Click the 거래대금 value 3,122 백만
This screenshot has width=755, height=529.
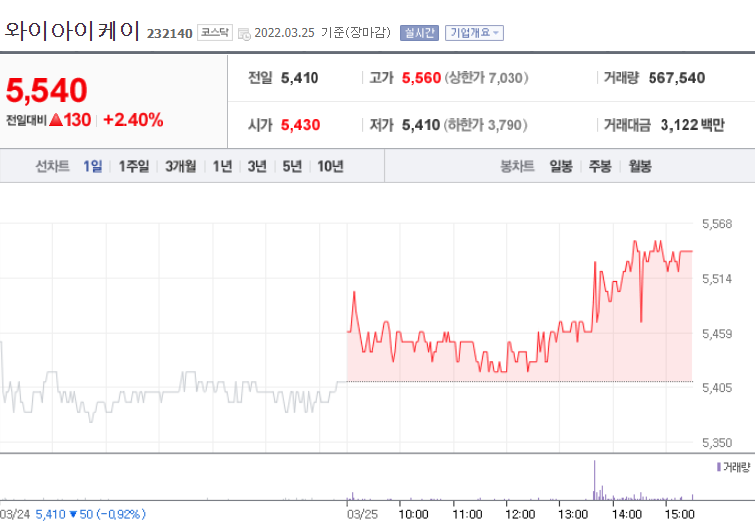tap(692, 125)
